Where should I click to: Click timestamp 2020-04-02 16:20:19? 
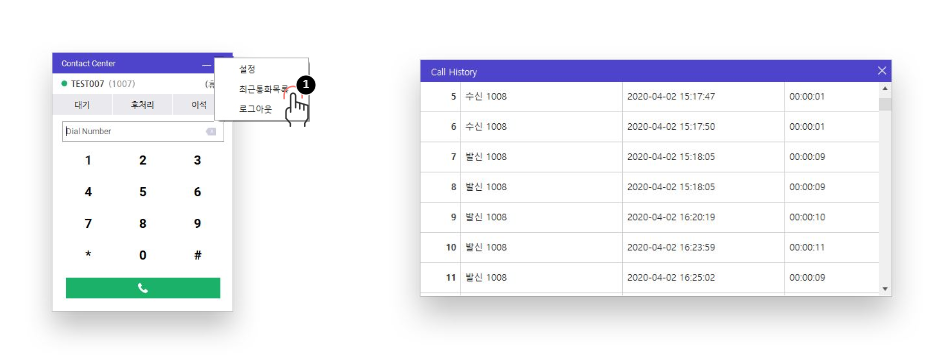tap(671, 217)
